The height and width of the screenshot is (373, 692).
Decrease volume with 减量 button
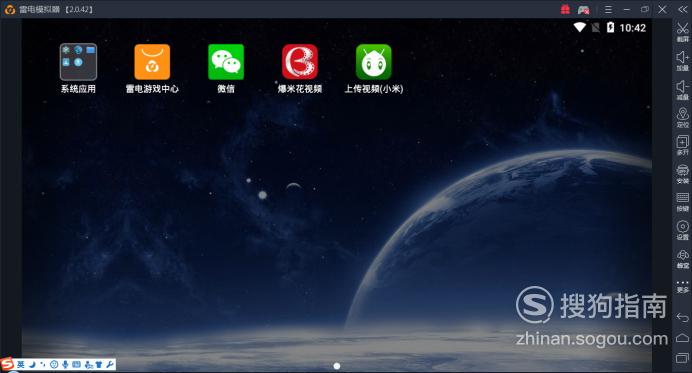point(682,89)
